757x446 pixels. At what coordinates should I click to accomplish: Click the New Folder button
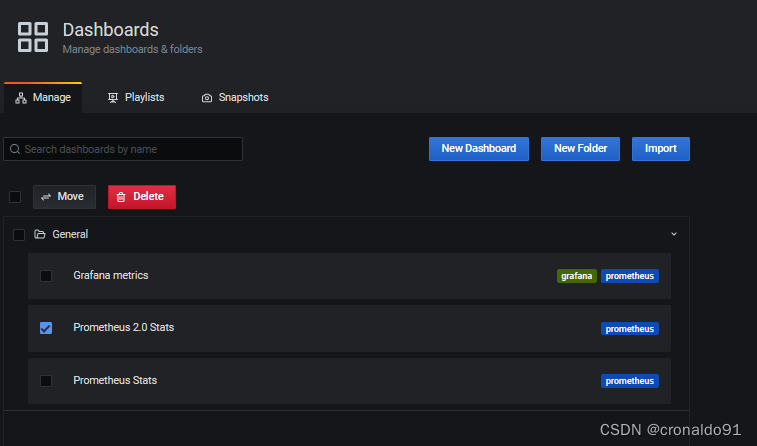click(580, 149)
